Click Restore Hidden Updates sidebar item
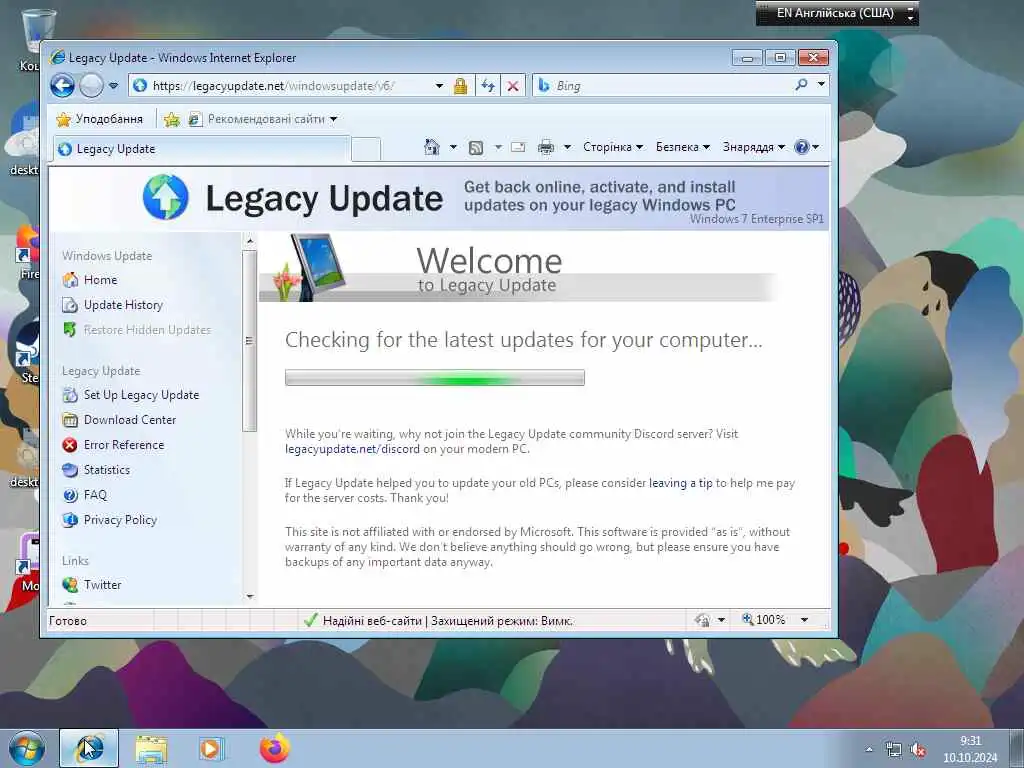1024x768 pixels. tap(147, 330)
